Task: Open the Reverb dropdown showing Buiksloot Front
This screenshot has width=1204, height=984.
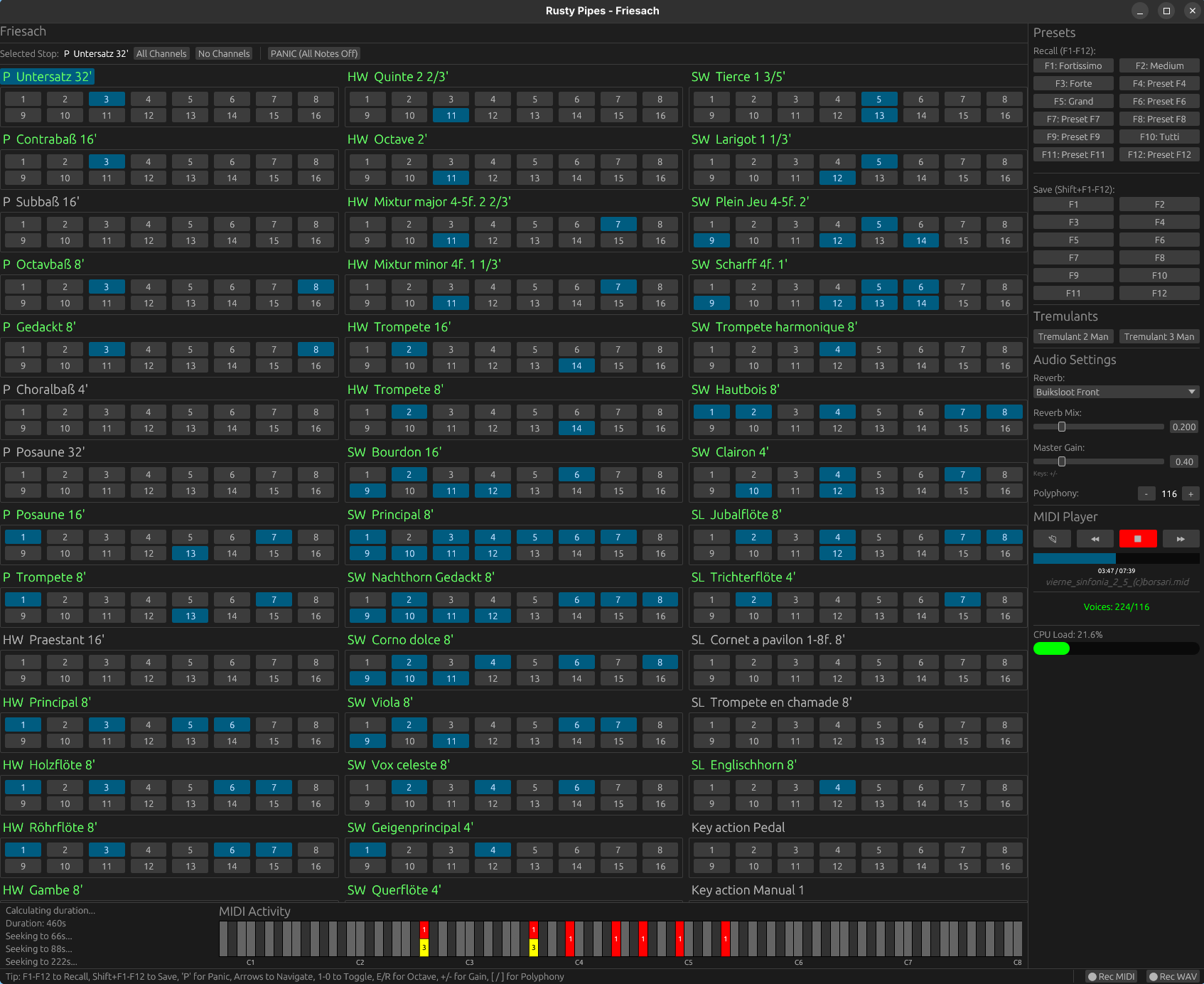Action: [1116, 392]
